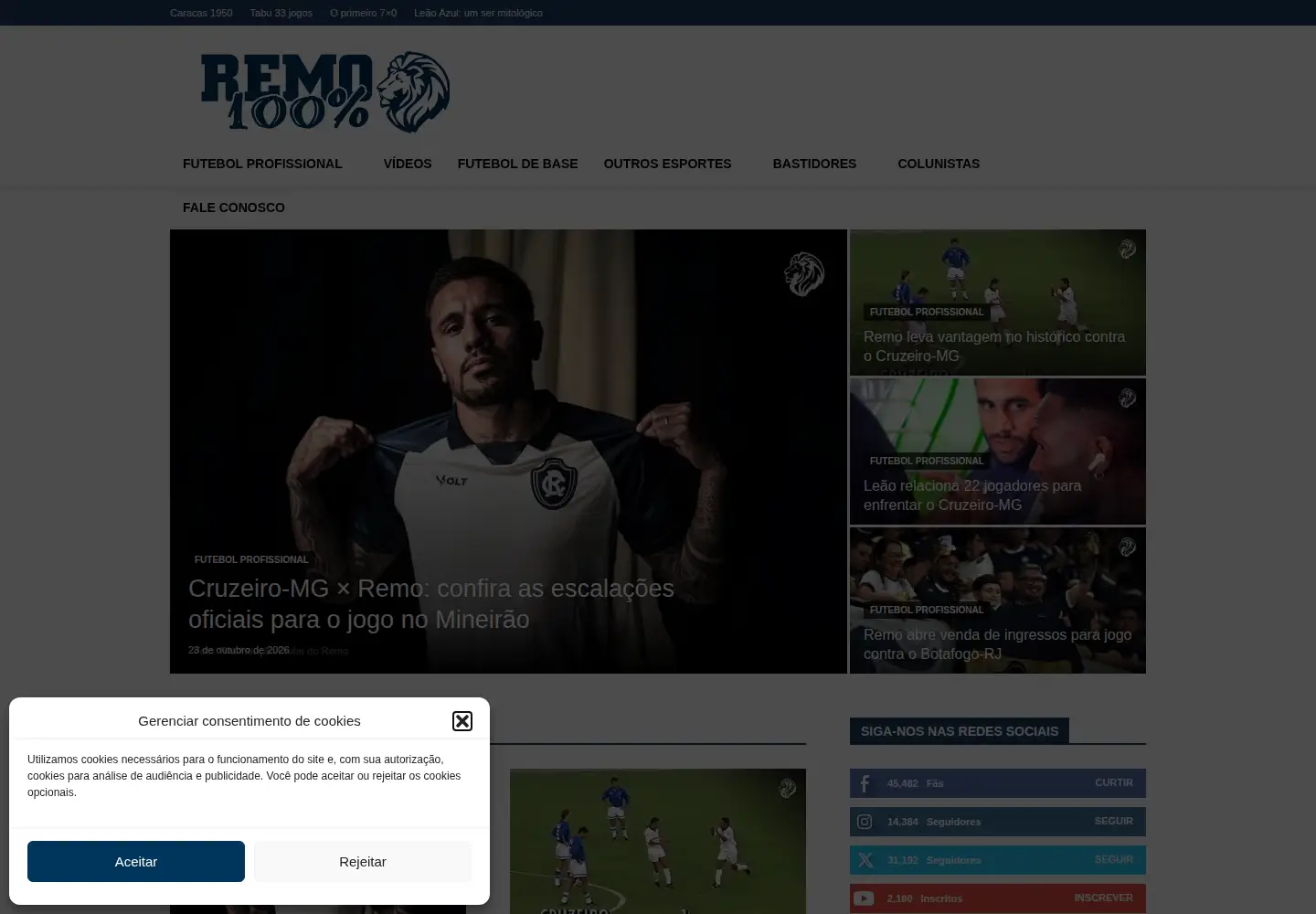This screenshot has width=1316, height=914.
Task: Open Cruzeiro-MG × Remo escalações headline
Action: (x=431, y=604)
